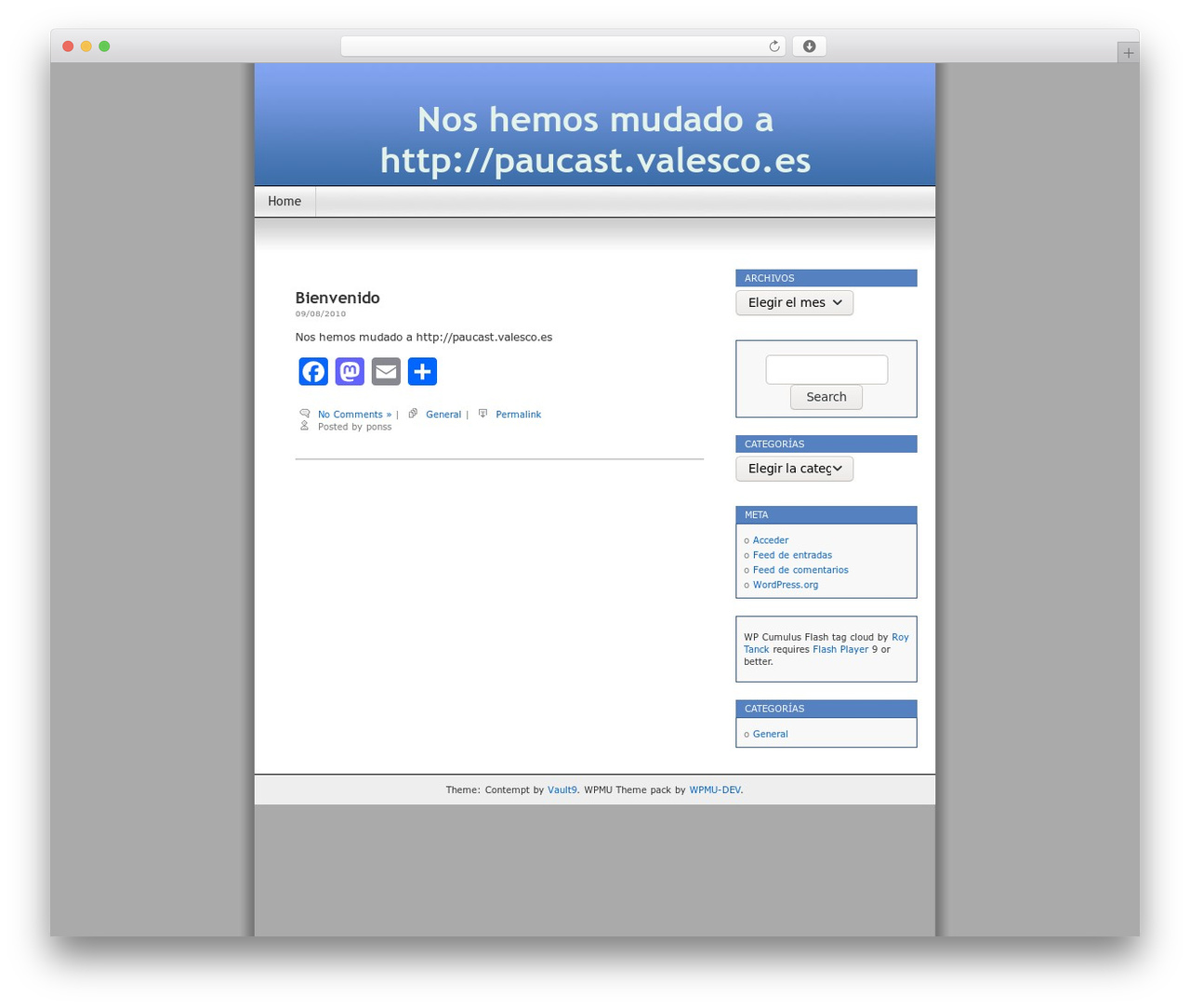Reload the page using the refresh icon
The width and height of the screenshot is (1190, 1008).
coord(773,46)
